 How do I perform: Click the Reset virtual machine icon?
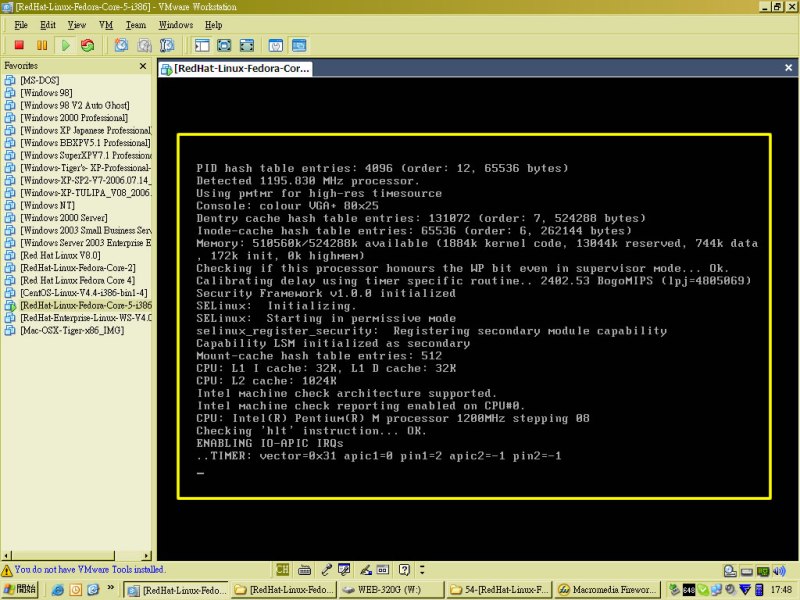(88, 45)
